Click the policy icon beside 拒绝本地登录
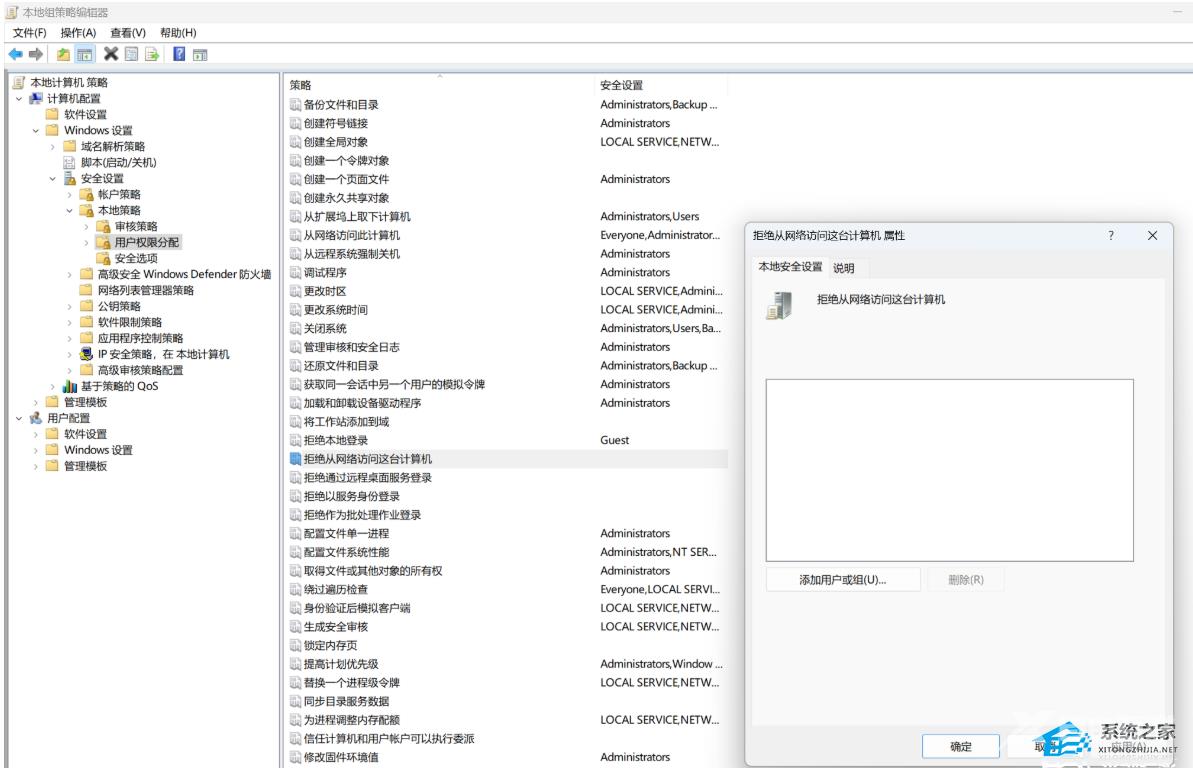The height and width of the screenshot is (768, 1193). click(x=295, y=440)
